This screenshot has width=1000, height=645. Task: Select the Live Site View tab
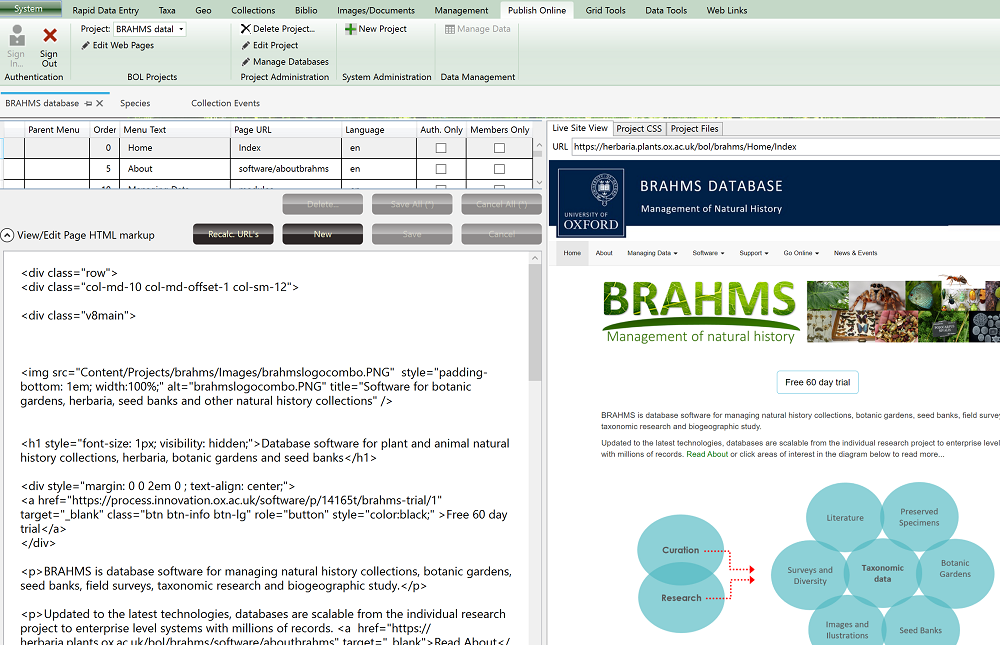(580, 128)
